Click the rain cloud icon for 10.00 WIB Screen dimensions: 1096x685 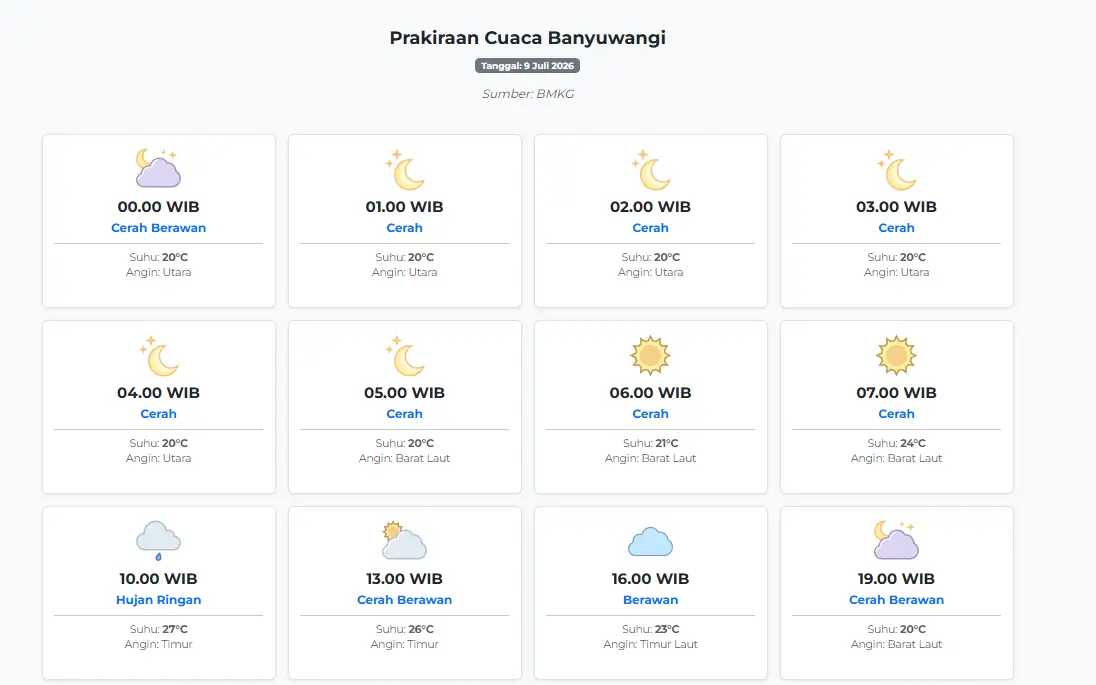tap(159, 540)
